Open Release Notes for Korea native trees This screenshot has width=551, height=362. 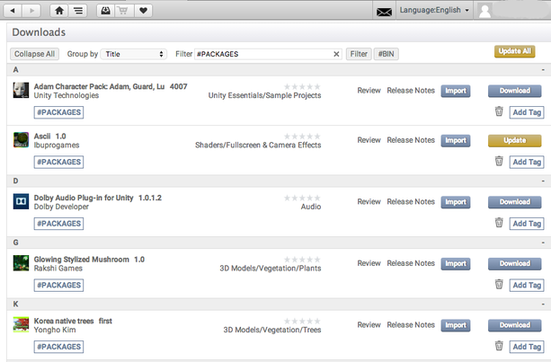click(411, 324)
